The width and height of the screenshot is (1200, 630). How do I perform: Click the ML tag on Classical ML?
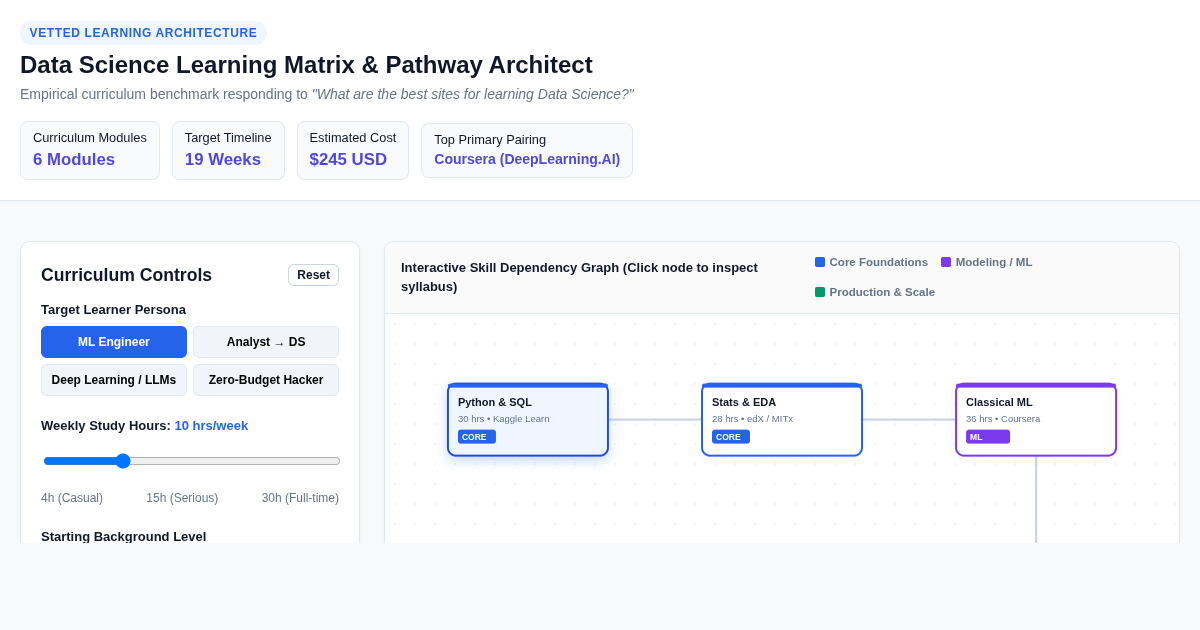988,437
